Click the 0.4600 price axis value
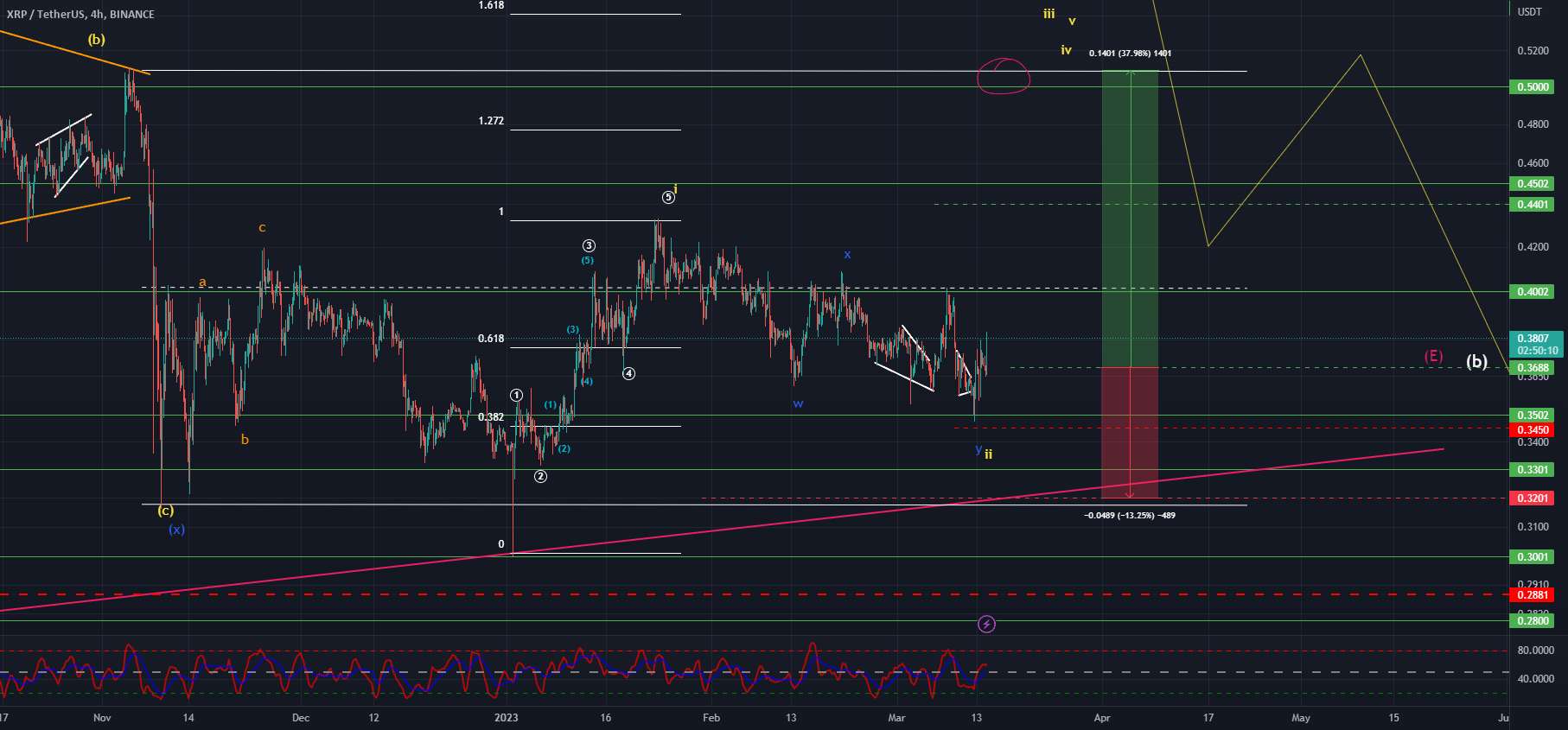The height and width of the screenshot is (730, 1568). 1533,163
